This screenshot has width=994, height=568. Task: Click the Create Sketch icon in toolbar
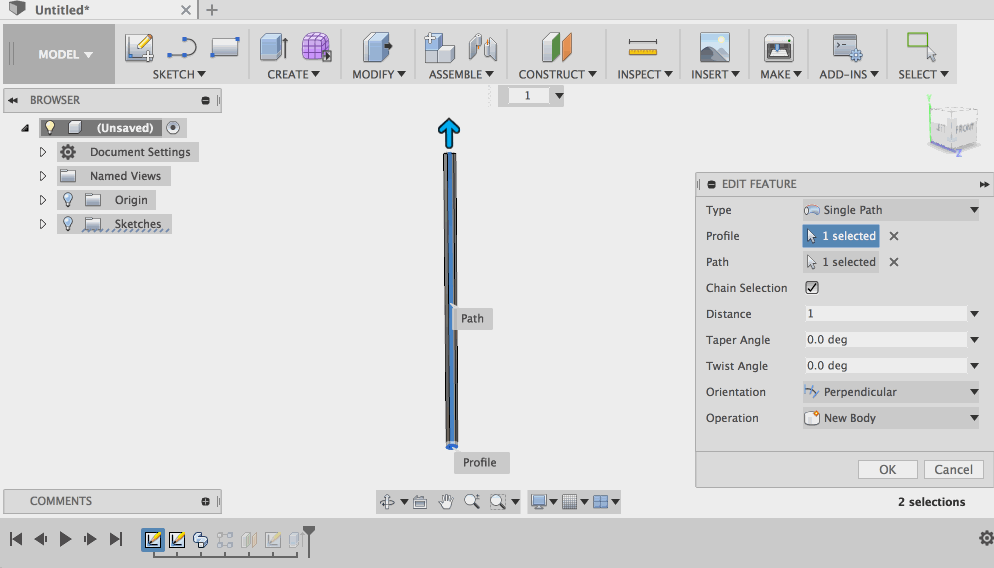(x=139, y=47)
